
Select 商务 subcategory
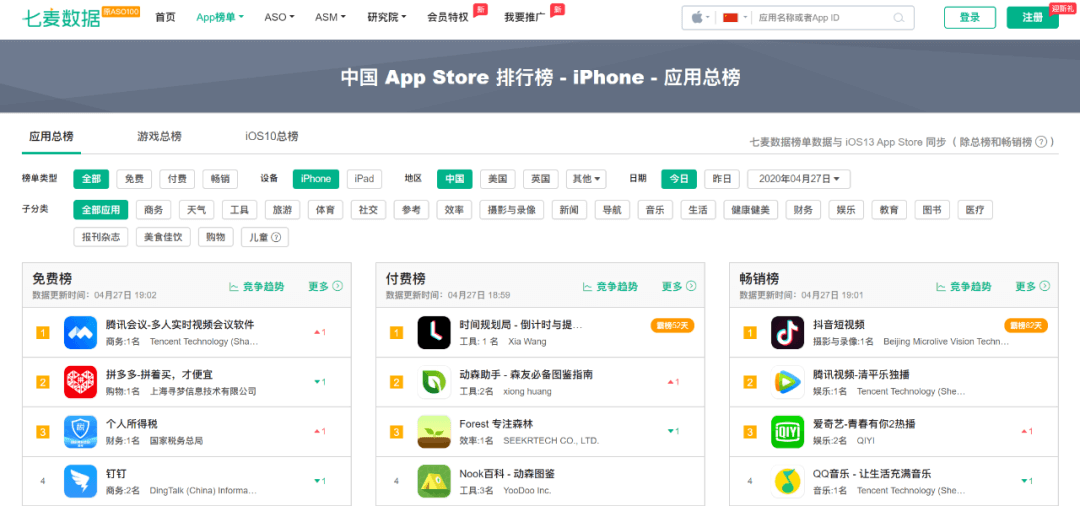pyautogui.click(x=154, y=210)
